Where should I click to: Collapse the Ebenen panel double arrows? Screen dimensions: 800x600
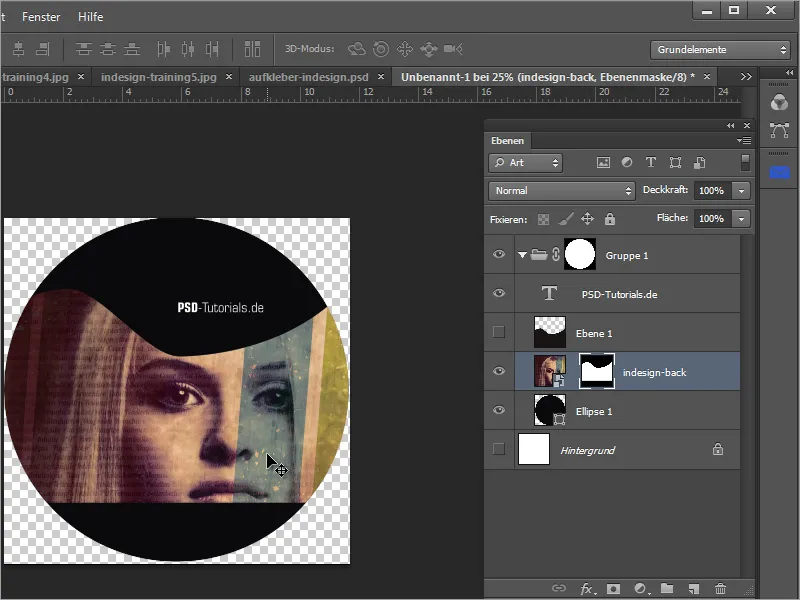pos(731,126)
